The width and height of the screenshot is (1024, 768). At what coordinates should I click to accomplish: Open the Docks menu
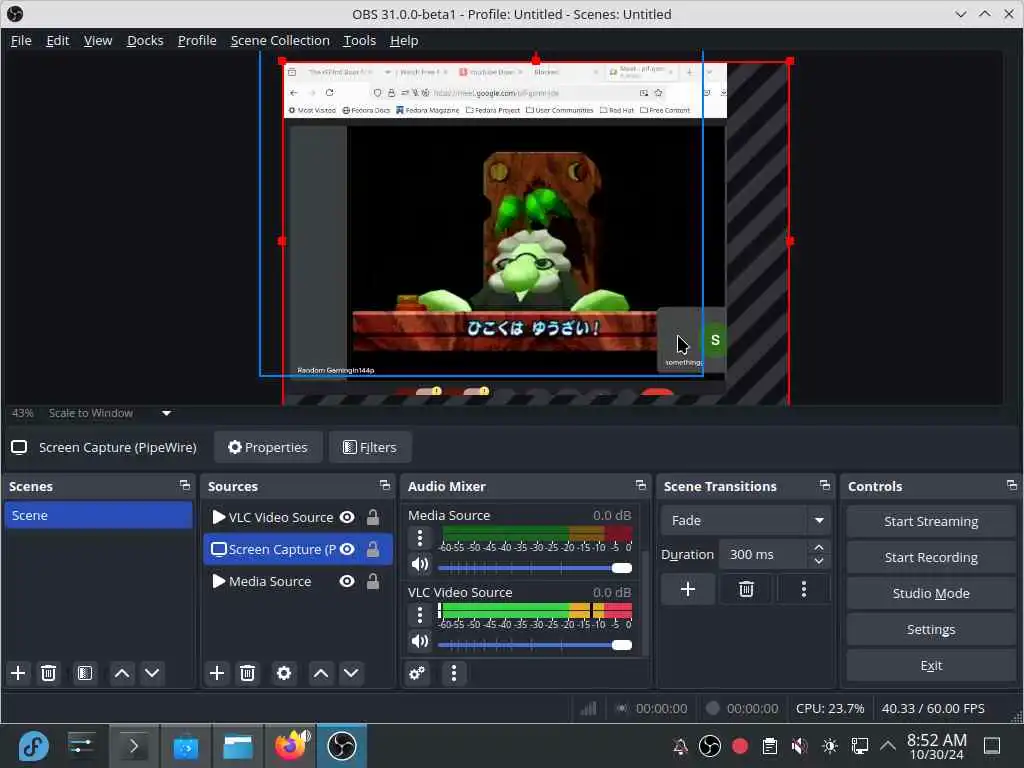click(145, 40)
